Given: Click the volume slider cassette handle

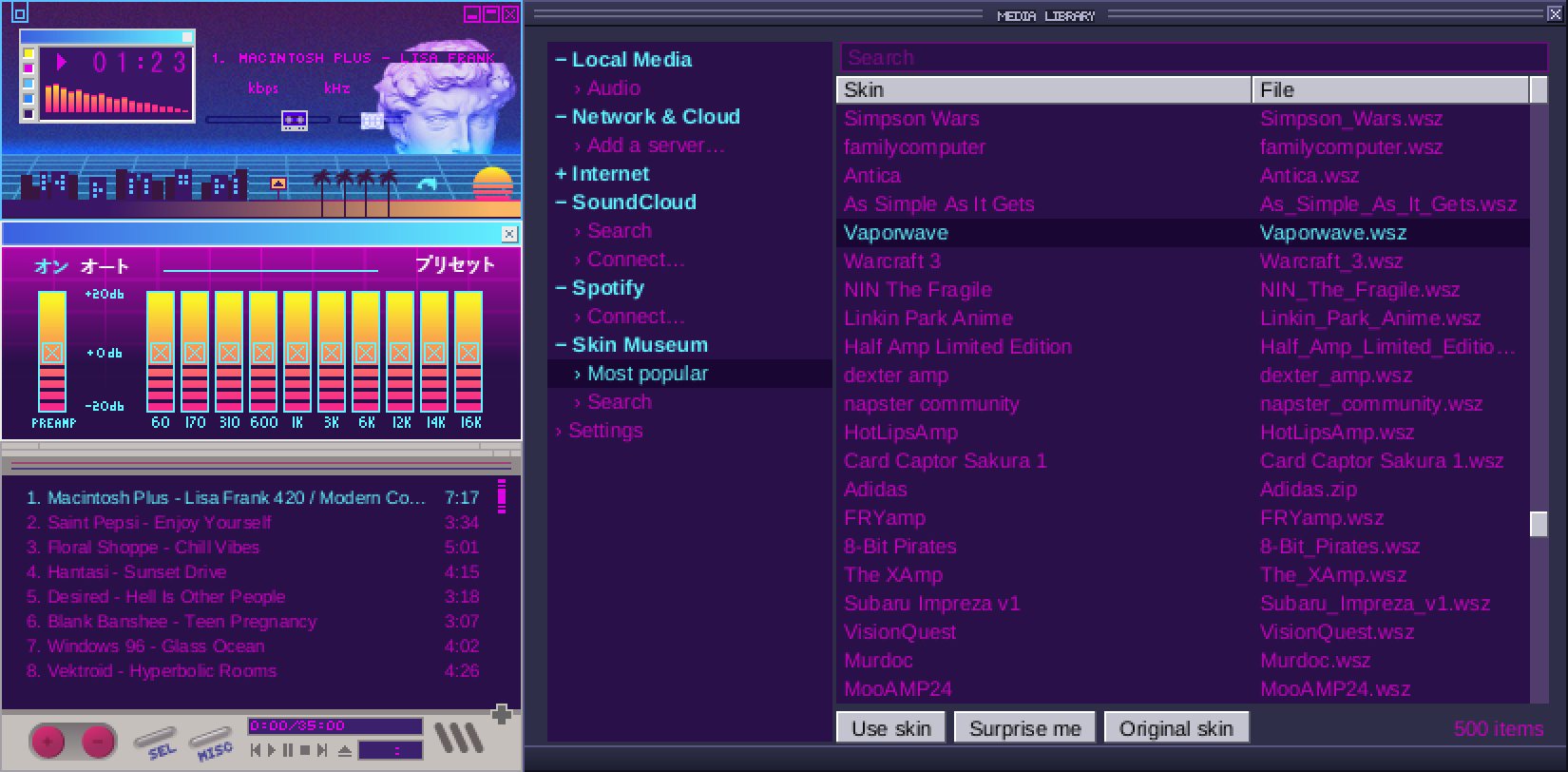Looking at the screenshot, I should point(295,120).
